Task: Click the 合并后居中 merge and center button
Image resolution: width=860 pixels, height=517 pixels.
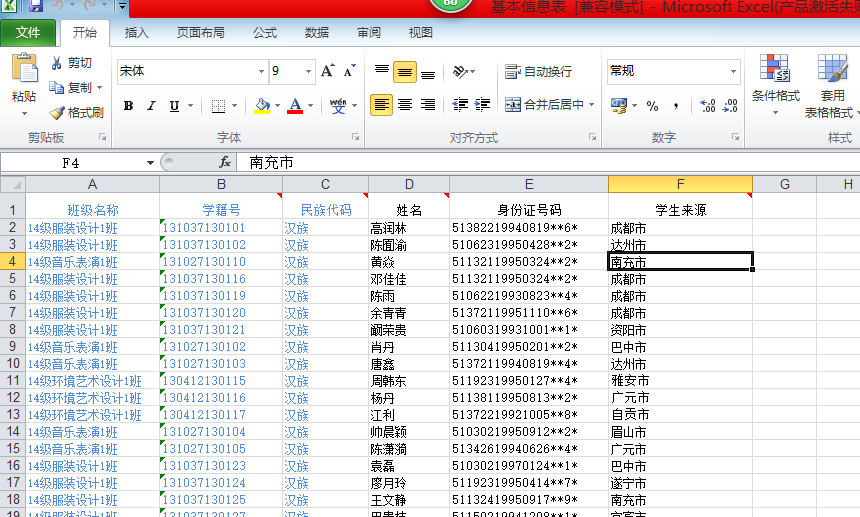Action: pyautogui.click(x=549, y=105)
